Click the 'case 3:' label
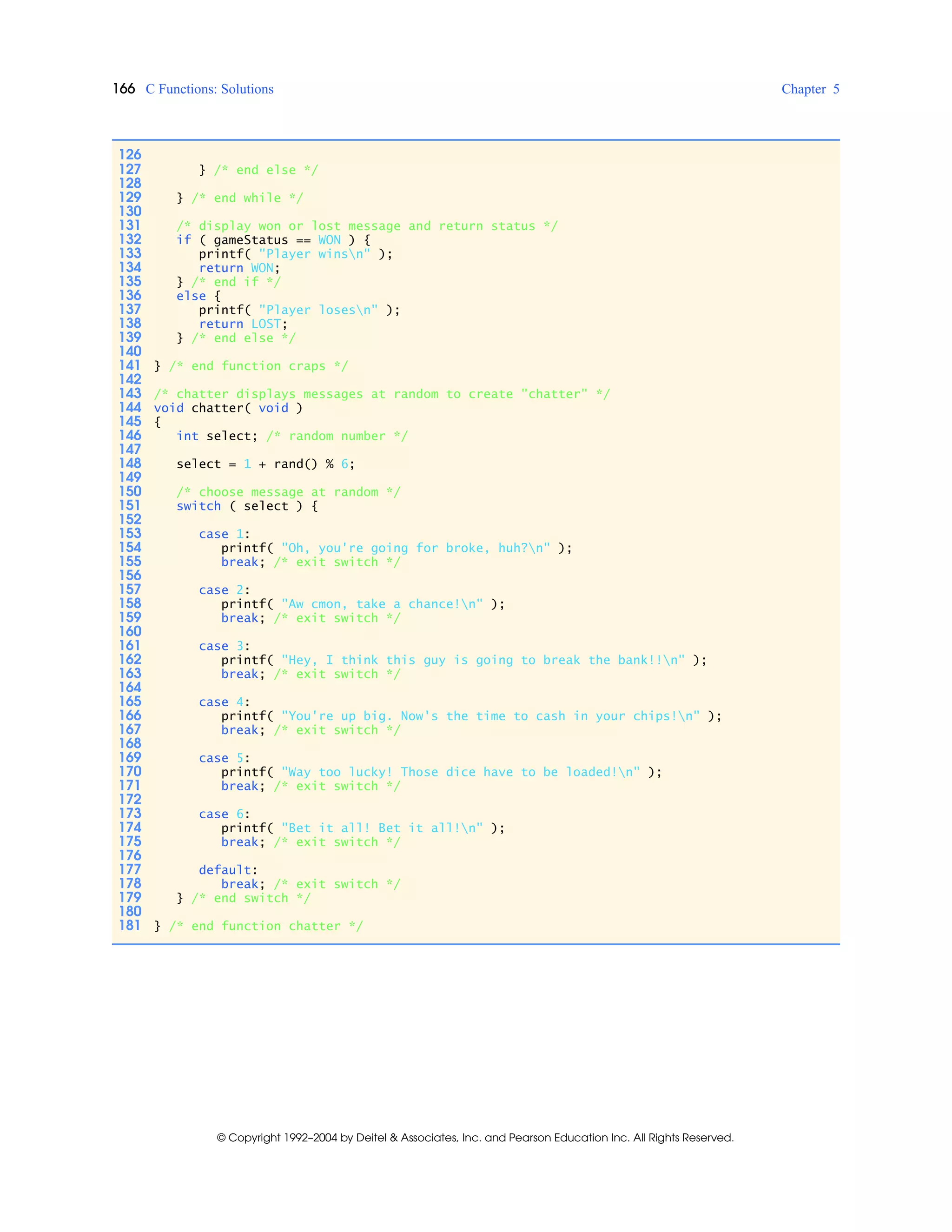The width and height of the screenshot is (952, 1232). pyautogui.click(x=224, y=646)
